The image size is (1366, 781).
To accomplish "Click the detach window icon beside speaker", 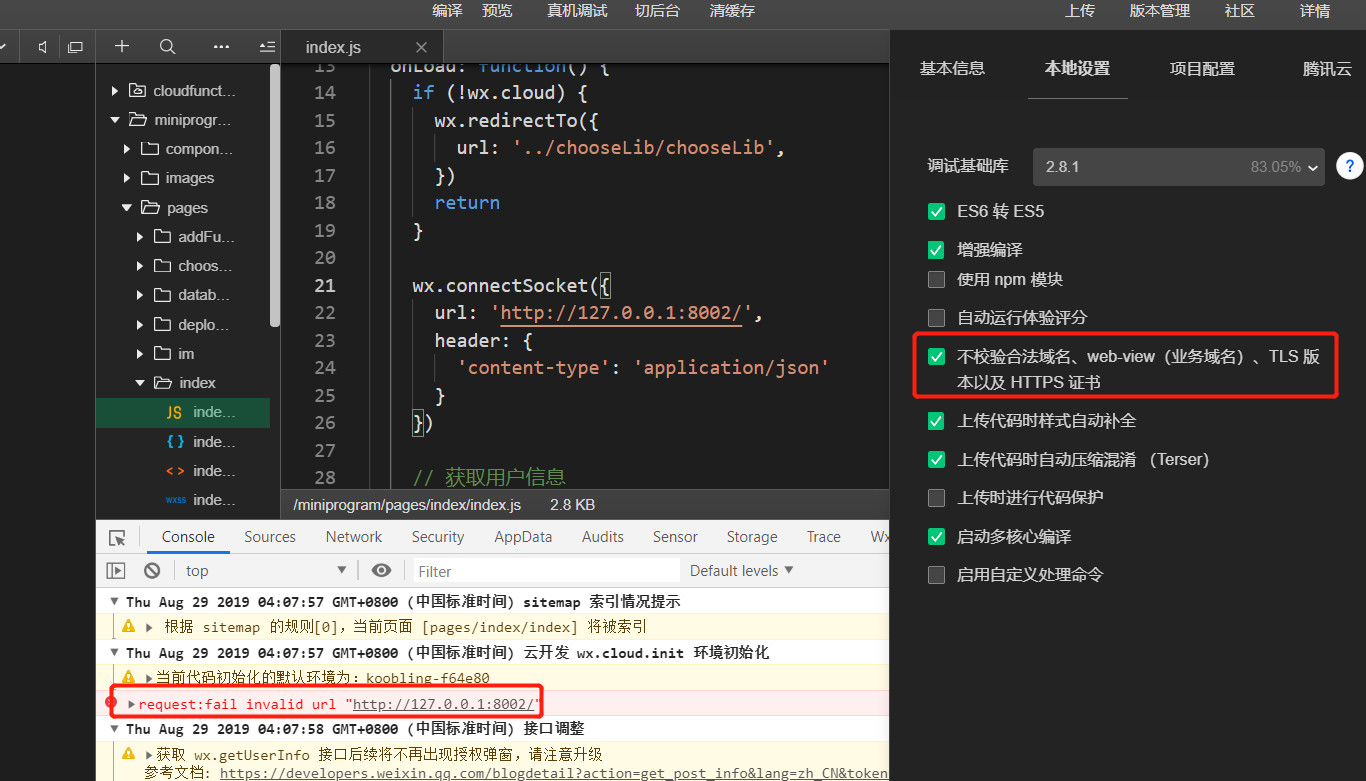I will pyautogui.click(x=75, y=47).
